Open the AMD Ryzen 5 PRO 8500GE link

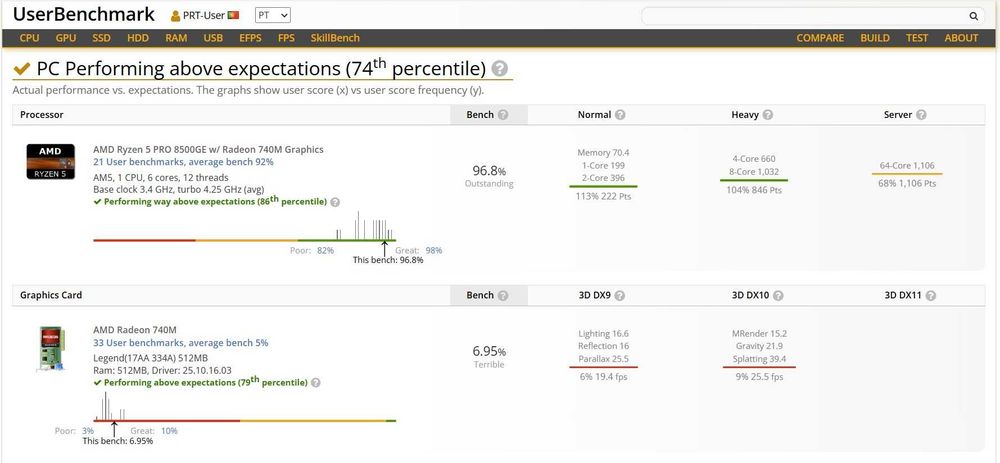[208, 150]
